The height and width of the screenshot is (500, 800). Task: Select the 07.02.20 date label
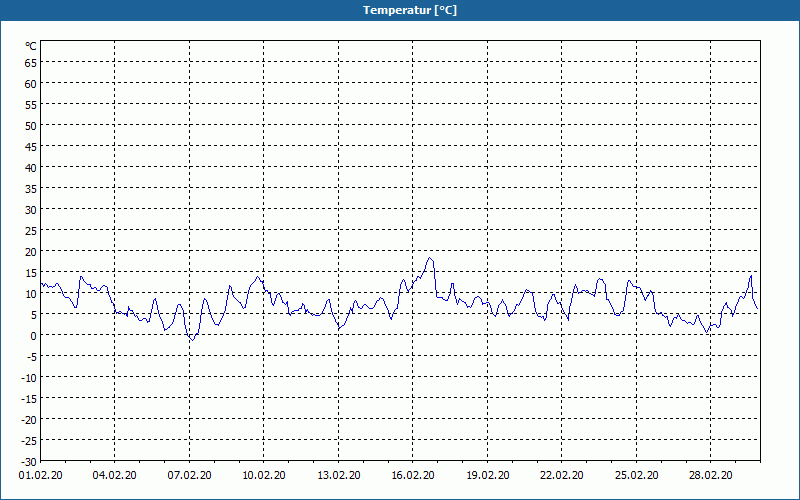[189, 475]
